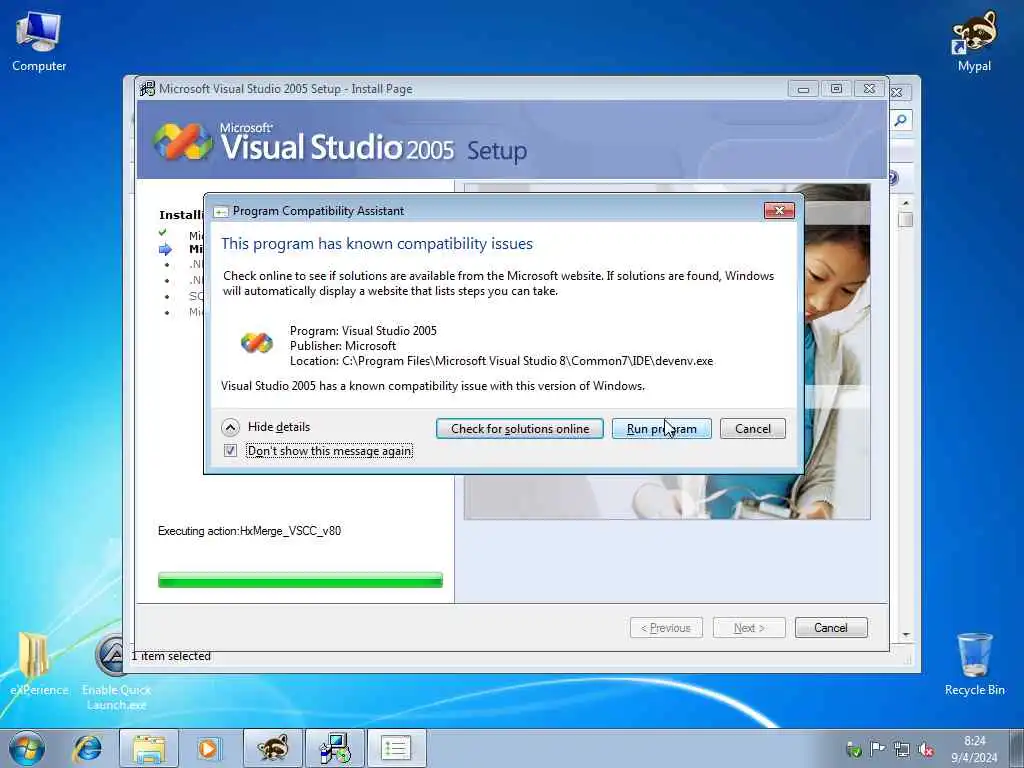Collapse details with Hide details chevron
The height and width of the screenshot is (768, 1024).
click(x=230, y=427)
